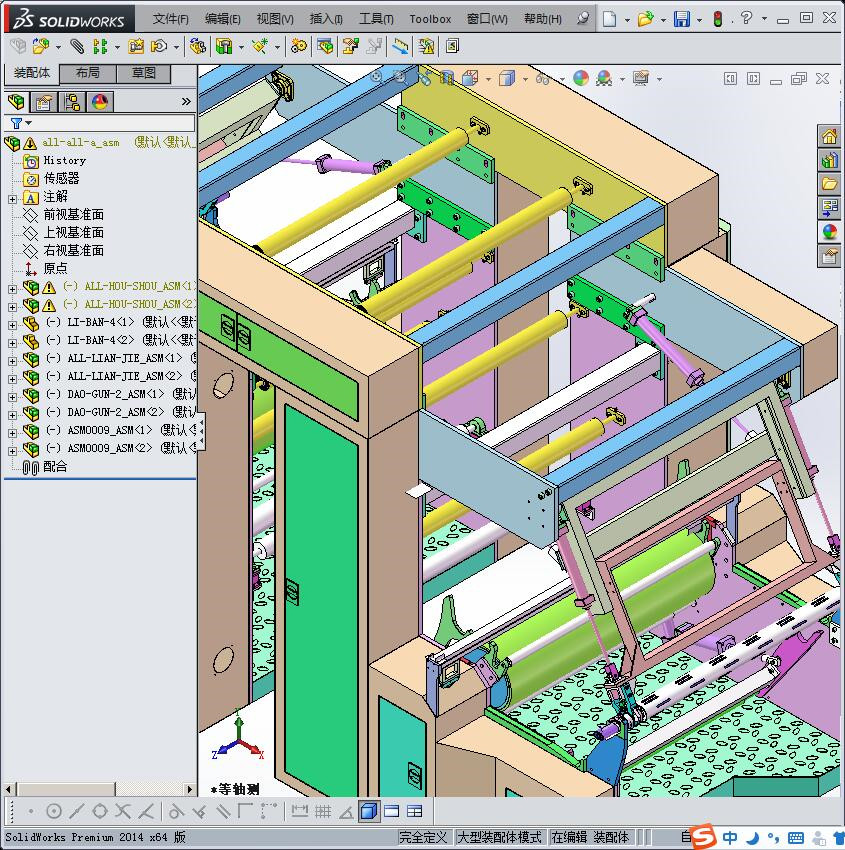Toggle Shaded With Edges blue cube button
Viewport: 845px width, 850px height.
tap(369, 812)
